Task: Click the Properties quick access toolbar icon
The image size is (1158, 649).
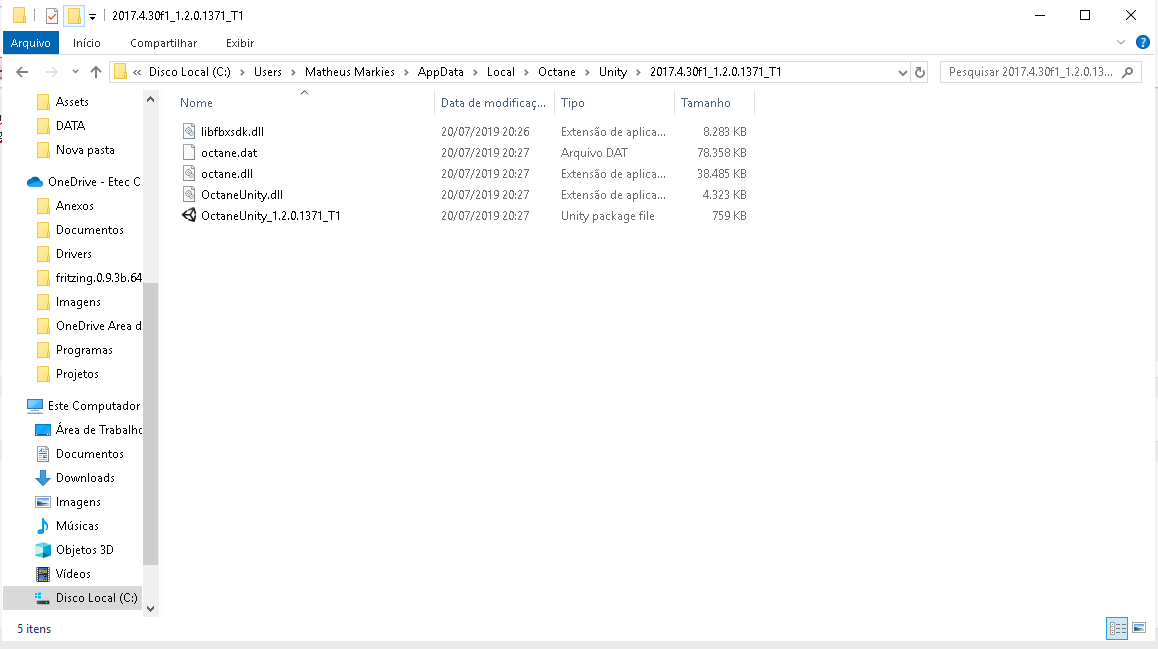Action: pyautogui.click(x=52, y=16)
